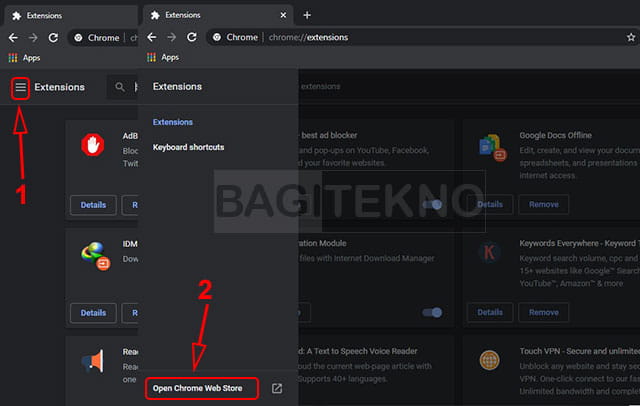Select Extensions in the side menu

coord(173,122)
